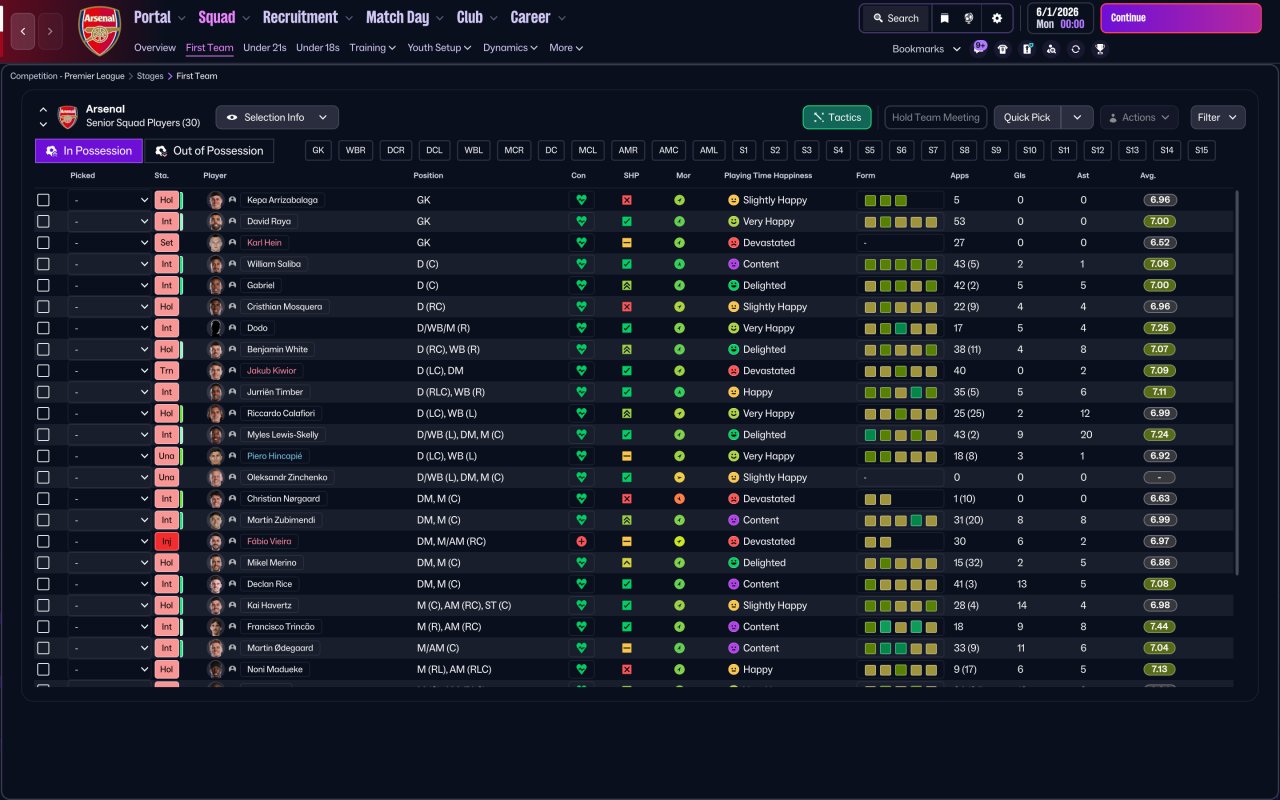Screen dimensions: 1280x800
Task: Click the Hold Team Meeting button
Action: (x=936, y=117)
